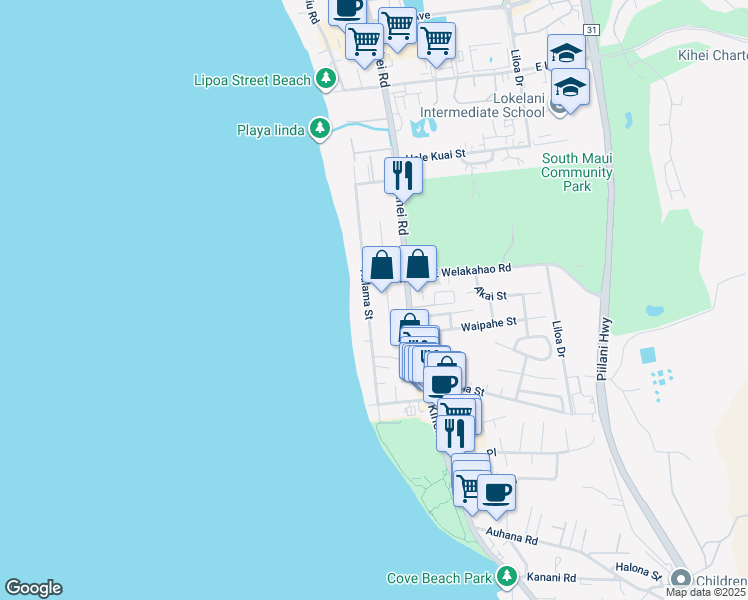
Task: Click the route 31 highway shield
Action: [x=592, y=30]
